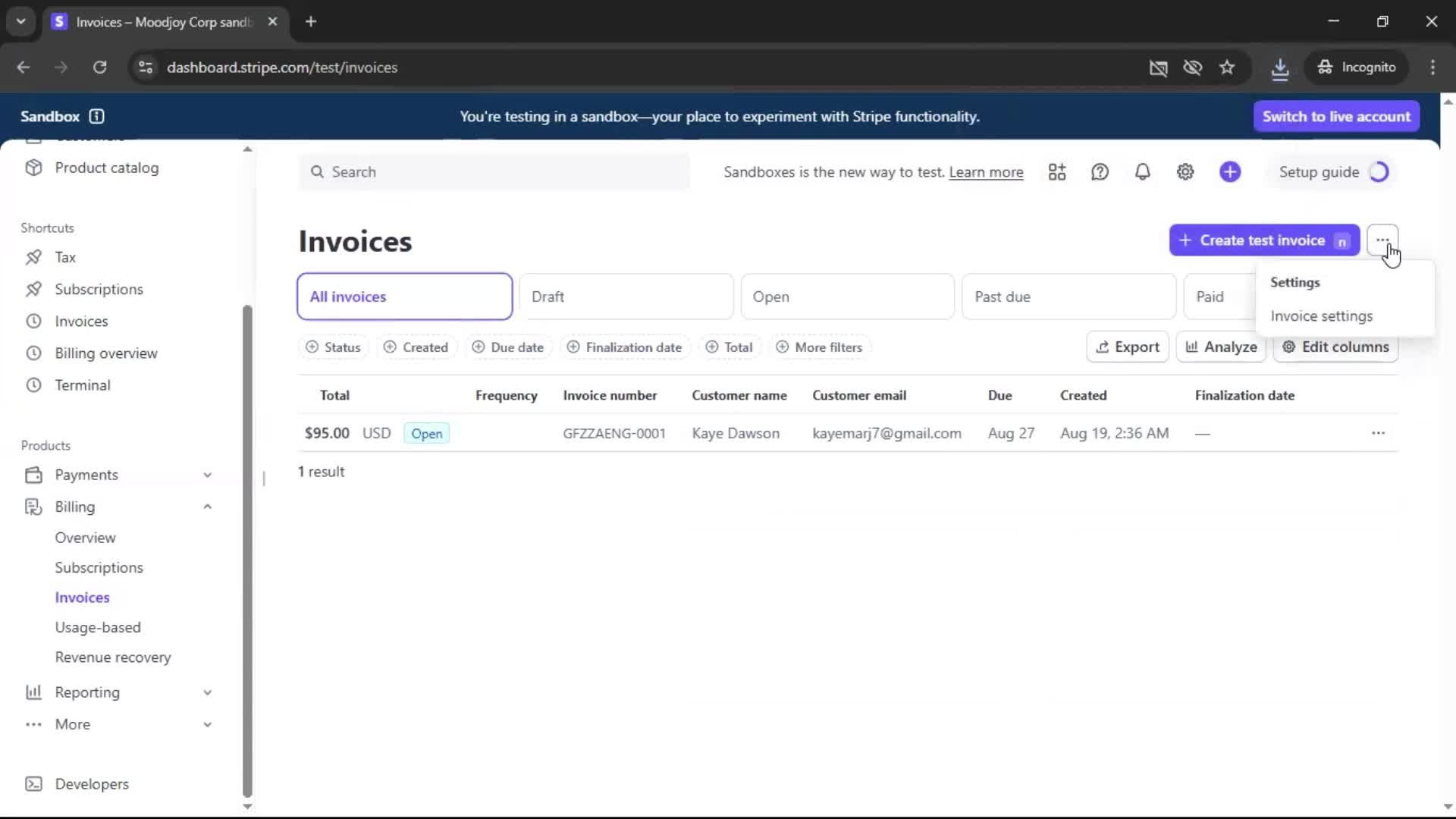Open the settings gear icon in header

1185,172
